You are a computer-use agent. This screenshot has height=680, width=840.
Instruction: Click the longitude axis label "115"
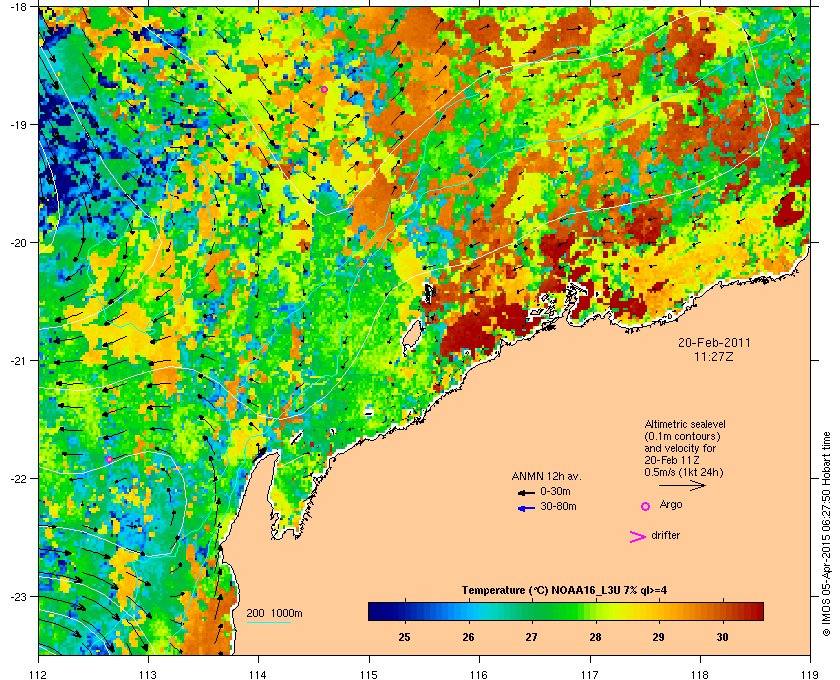369,674
